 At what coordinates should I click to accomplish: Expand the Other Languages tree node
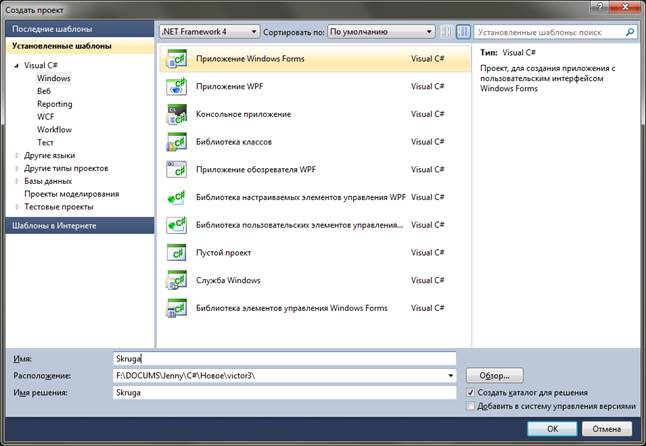coord(16,156)
